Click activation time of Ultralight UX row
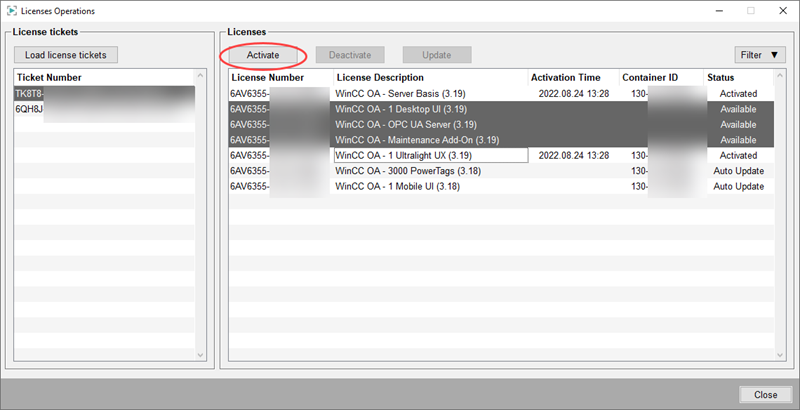800x410 pixels. pos(573,156)
